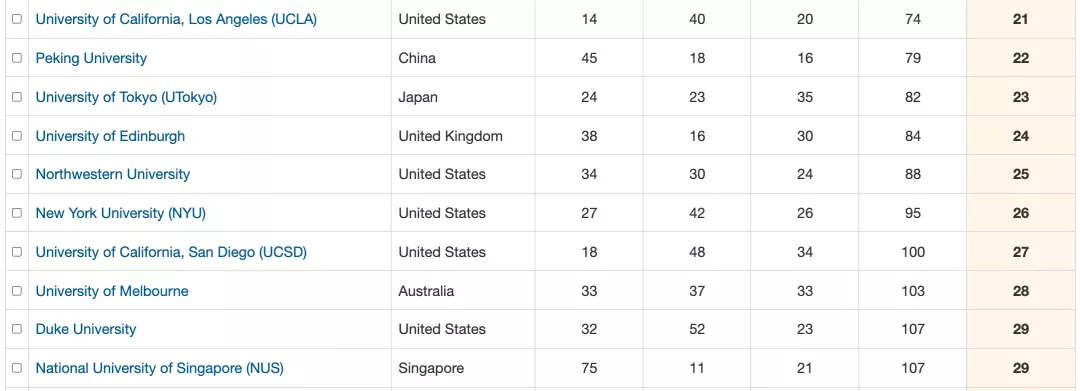Open the Northwestern University link

112,174
